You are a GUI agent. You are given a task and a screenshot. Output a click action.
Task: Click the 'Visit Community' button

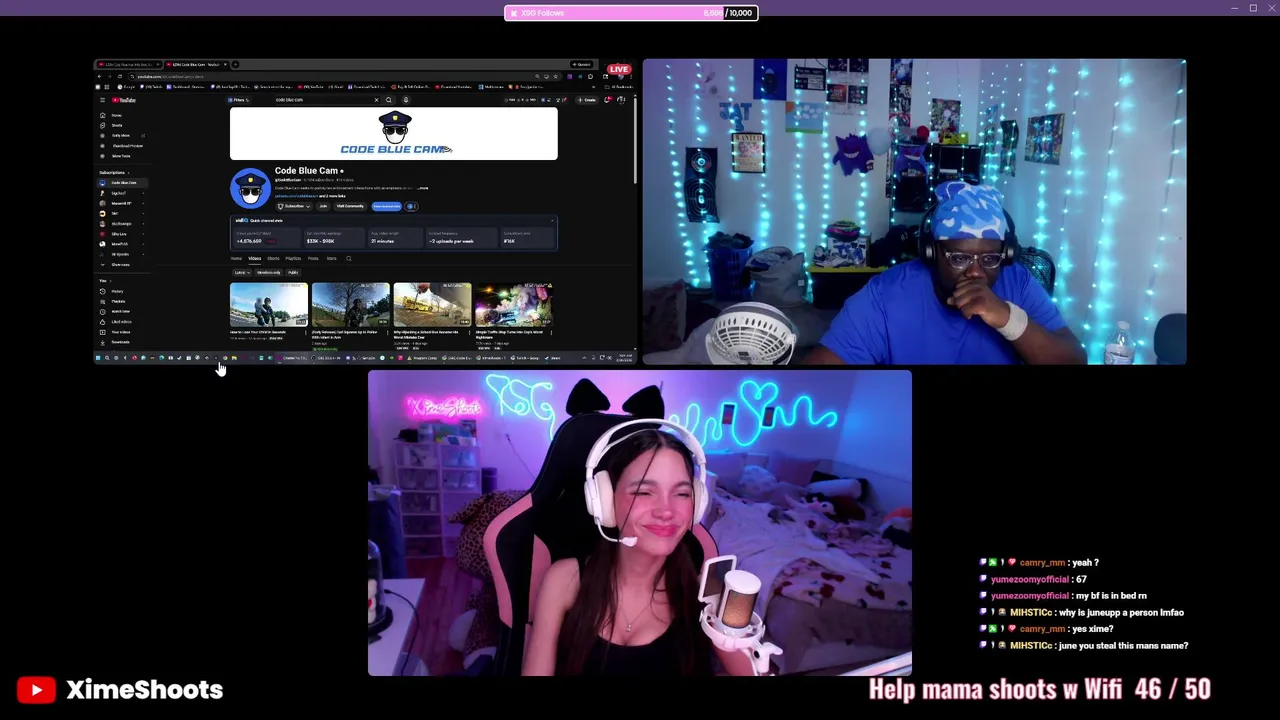350,206
